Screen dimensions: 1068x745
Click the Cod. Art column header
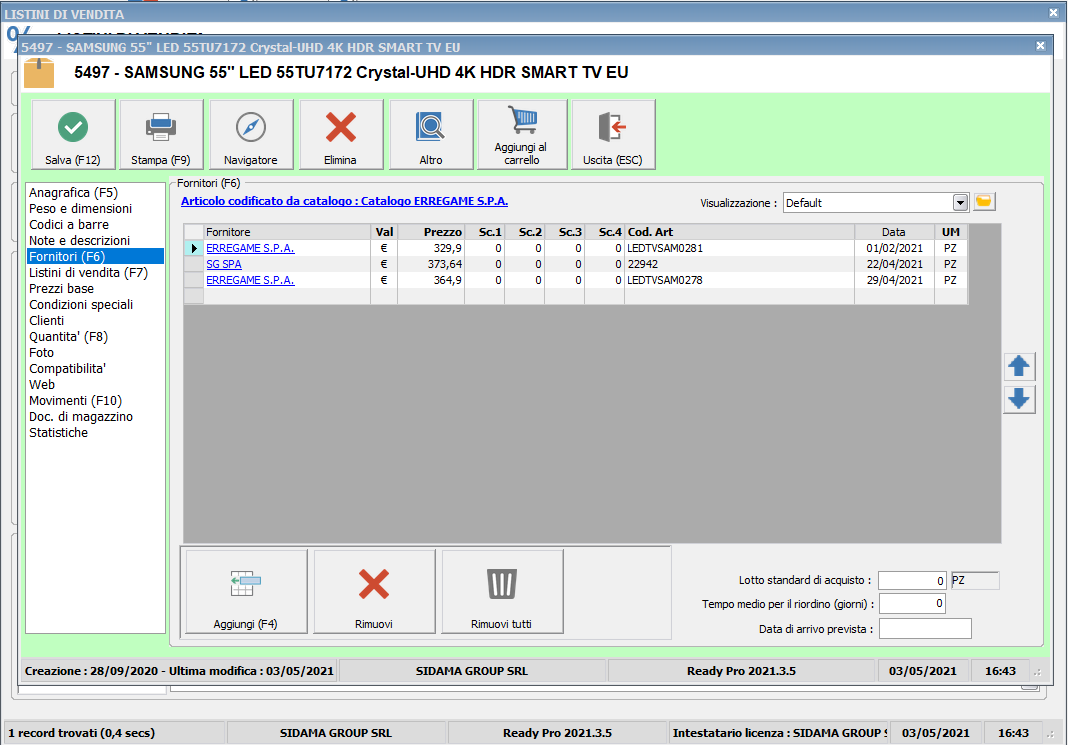[740, 232]
